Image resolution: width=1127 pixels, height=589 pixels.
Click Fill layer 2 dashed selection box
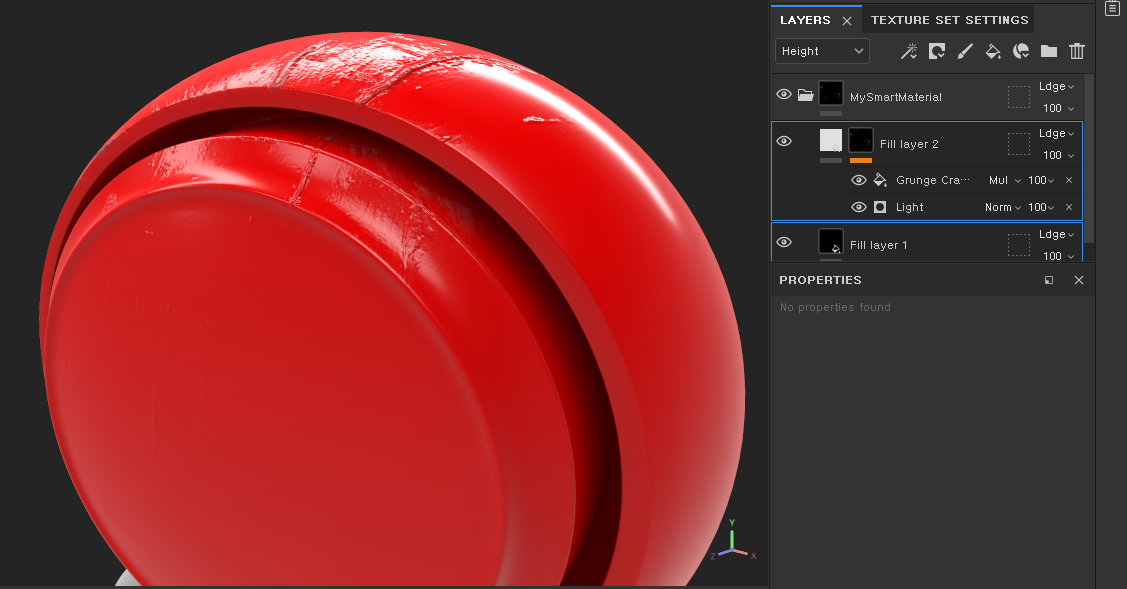pyautogui.click(x=1018, y=144)
